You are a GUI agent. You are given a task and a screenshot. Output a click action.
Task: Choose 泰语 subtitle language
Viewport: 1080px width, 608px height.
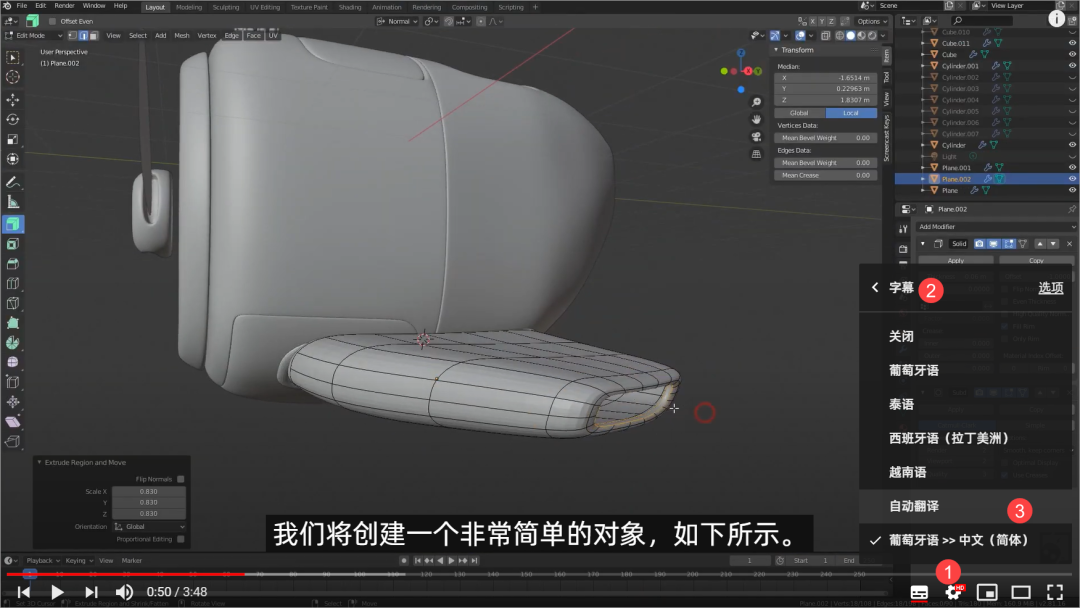pos(901,404)
